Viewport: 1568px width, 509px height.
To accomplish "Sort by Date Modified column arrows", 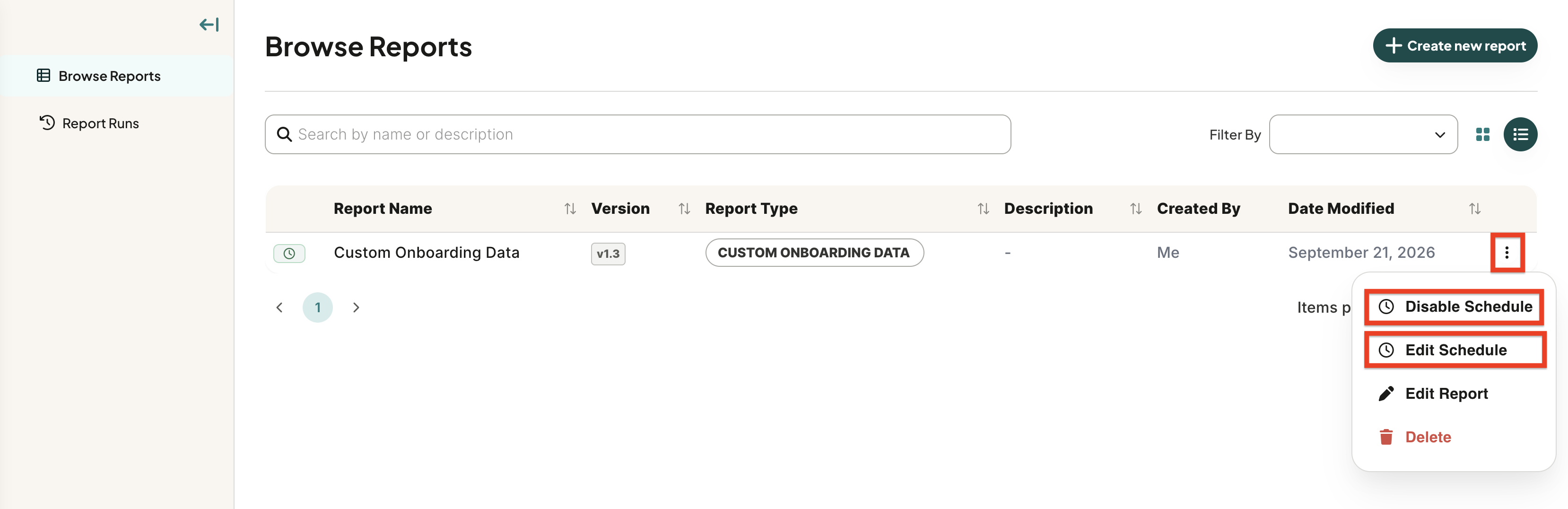I will (x=1474, y=209).
